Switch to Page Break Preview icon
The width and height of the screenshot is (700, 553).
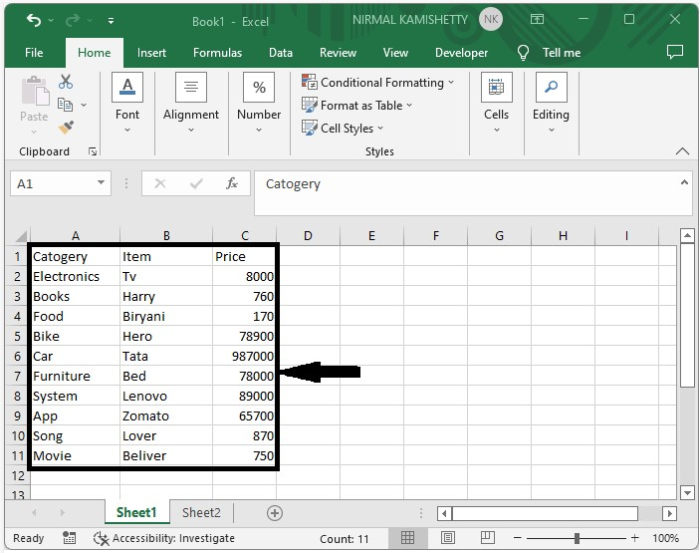click(x=488, y=537)
